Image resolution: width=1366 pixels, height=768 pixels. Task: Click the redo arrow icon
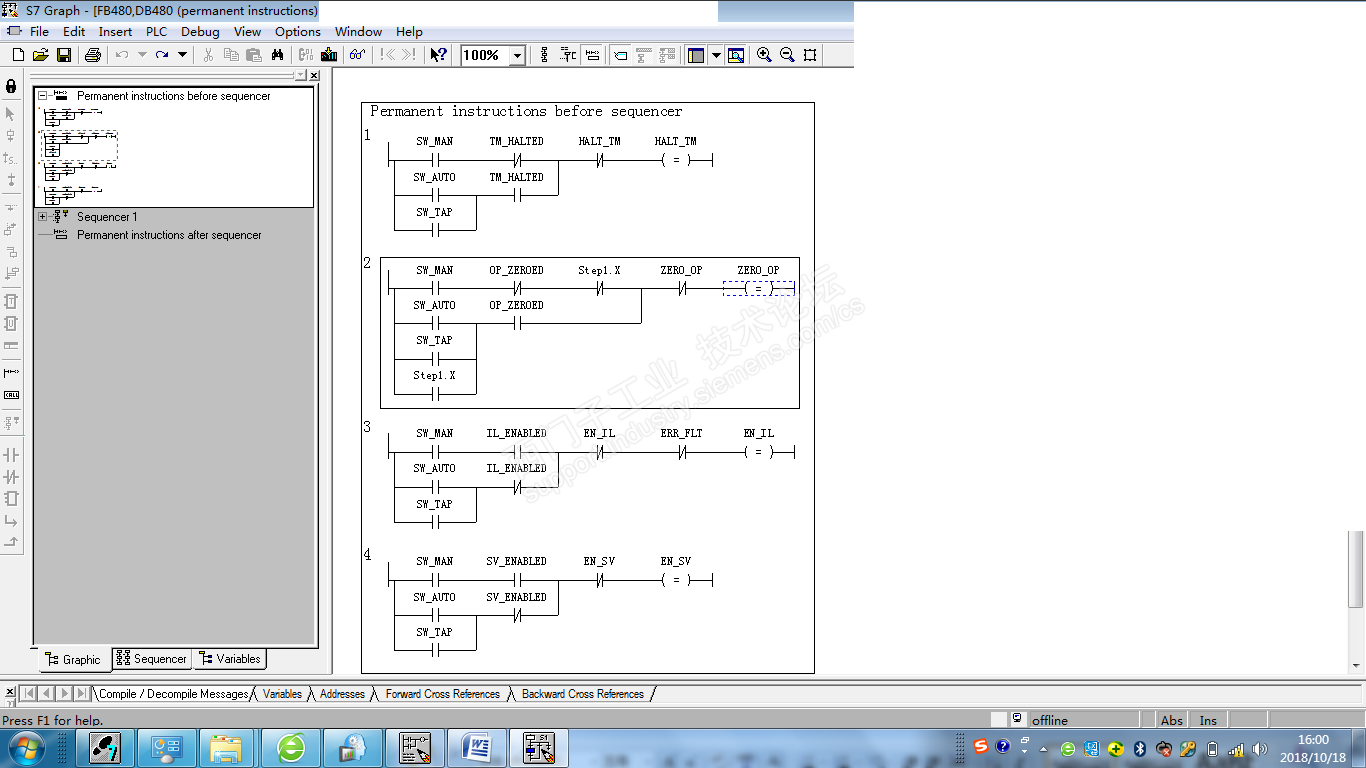point(162,55)
